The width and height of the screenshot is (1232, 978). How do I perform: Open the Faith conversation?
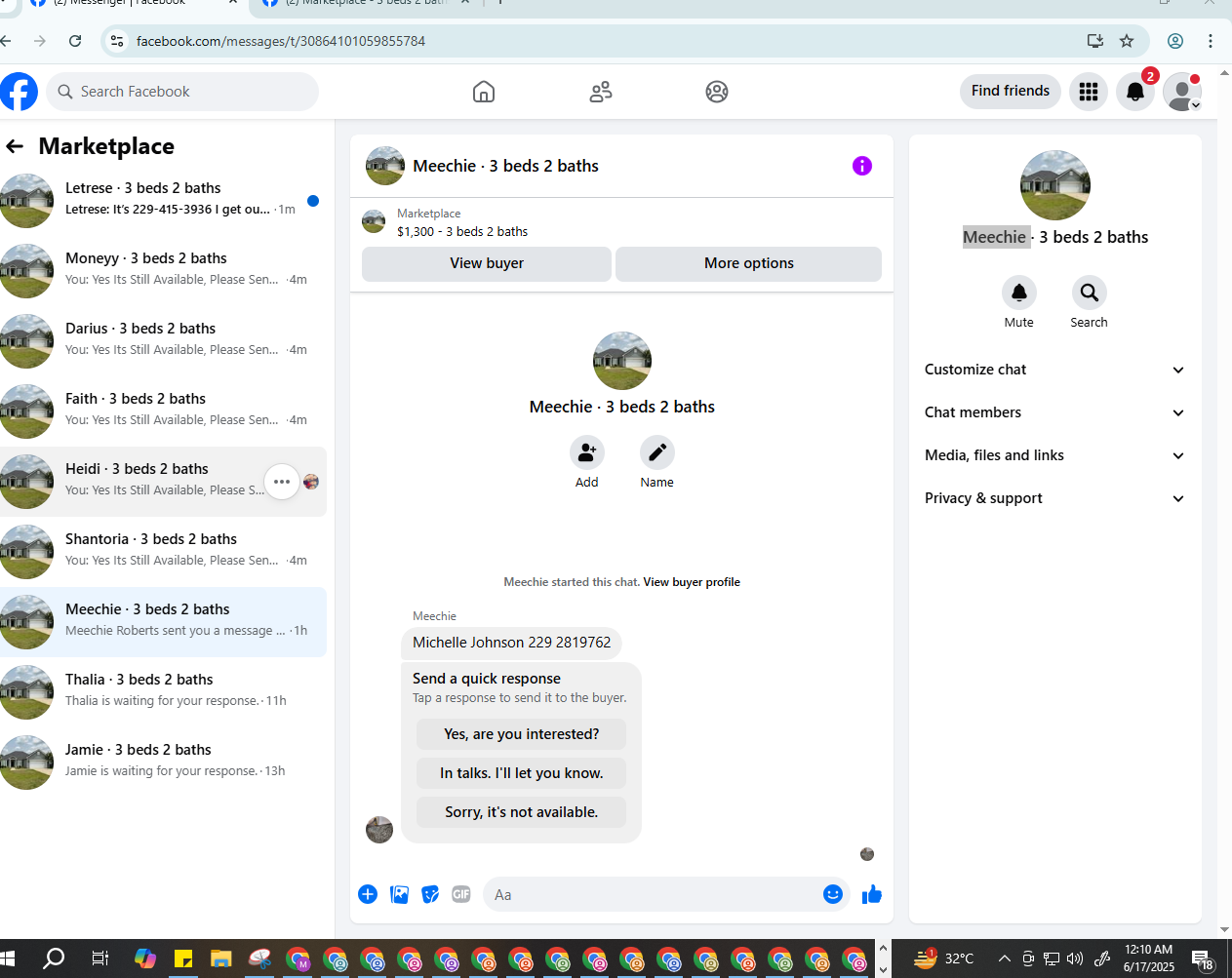(x=163, y=411)
